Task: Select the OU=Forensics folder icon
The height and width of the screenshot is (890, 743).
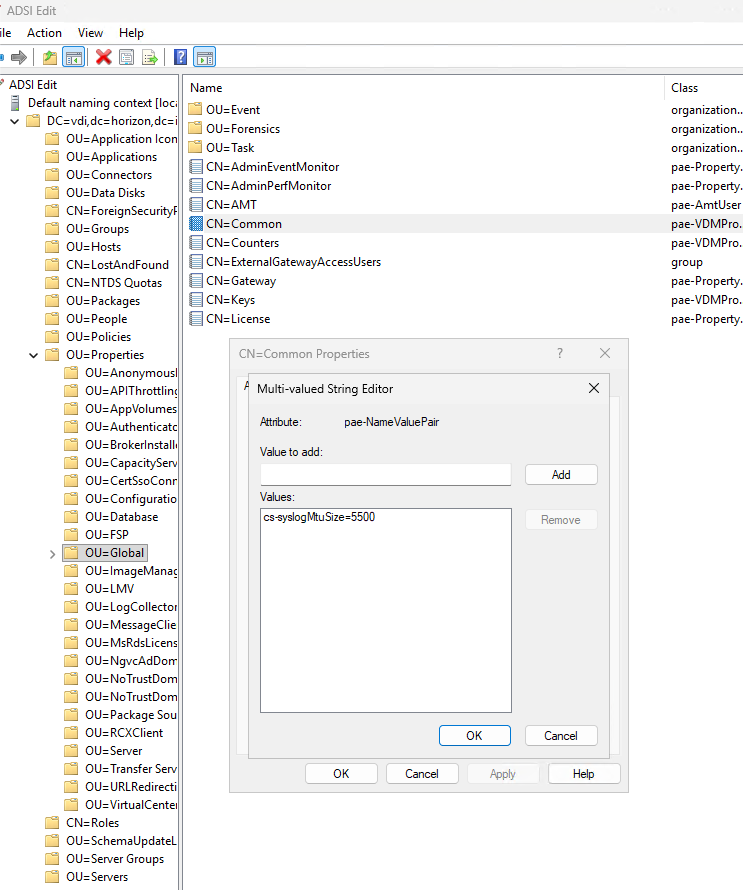Action: coord(195,128)
